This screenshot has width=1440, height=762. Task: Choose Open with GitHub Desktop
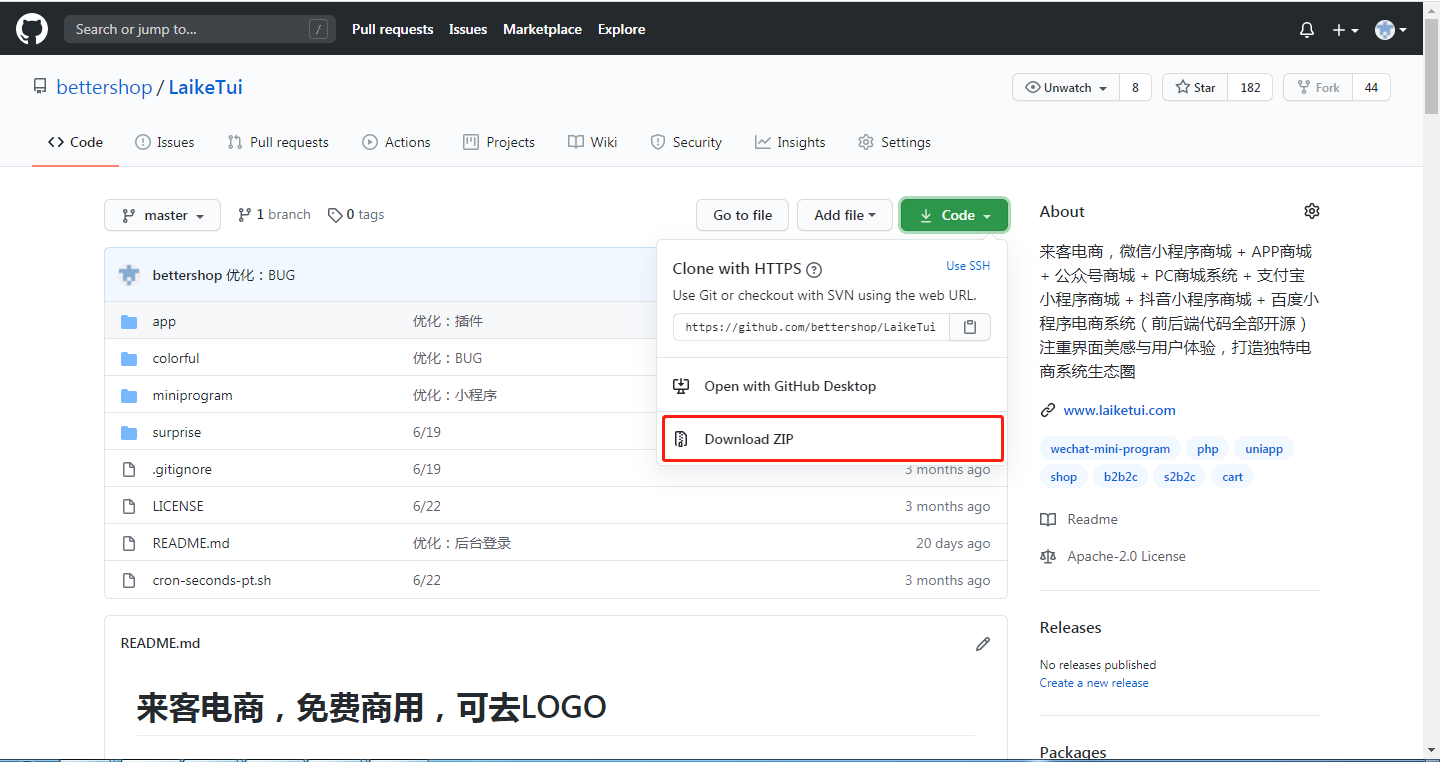click(832, 386)
